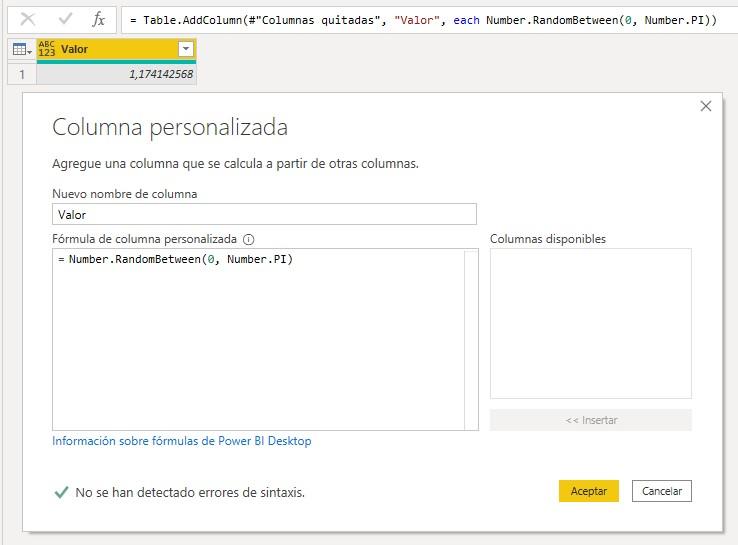Image resolution: width=738 pixels, height=545 pixels.
Task: Click the green syntax check status icon
Action: click(x=61, y=492)
